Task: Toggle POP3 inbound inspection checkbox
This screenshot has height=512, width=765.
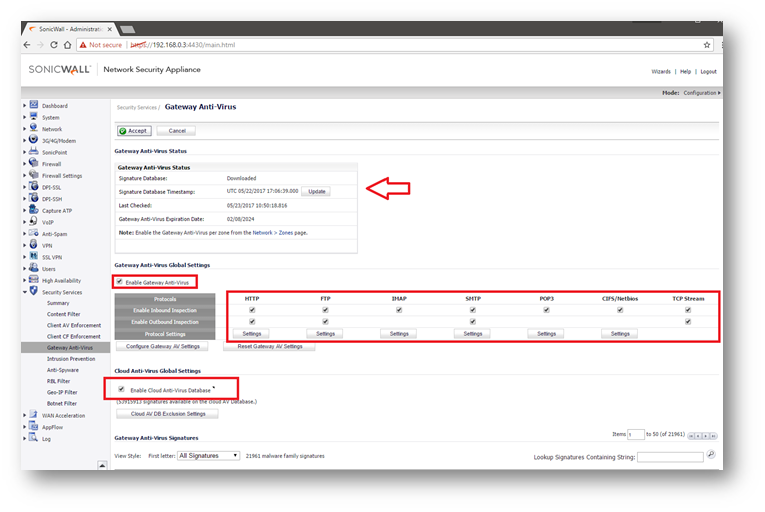Action: pyautogui.click(x=546, y=310)
